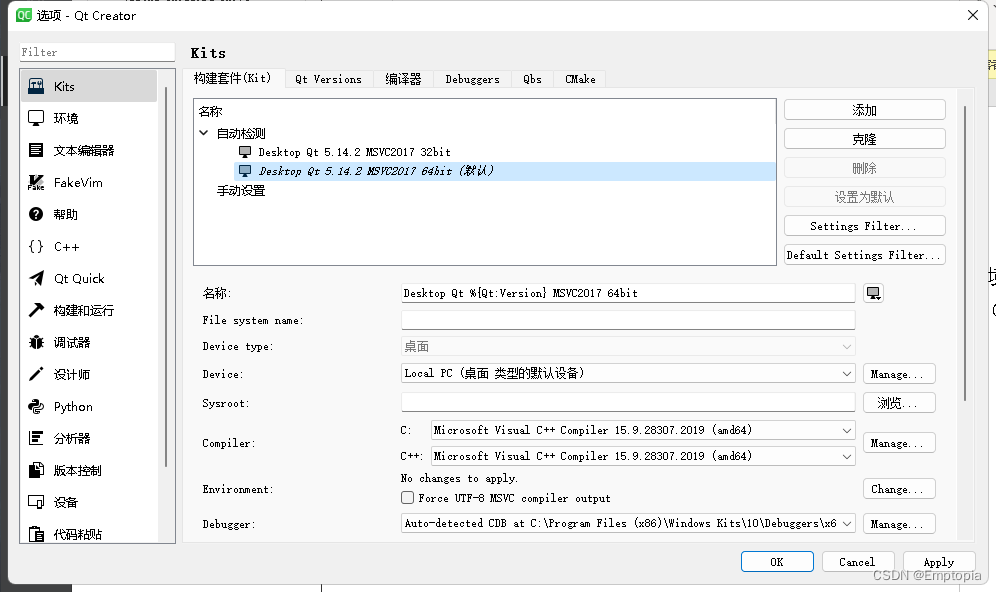Click the Settings Filter... button

[x=865, y=226]
